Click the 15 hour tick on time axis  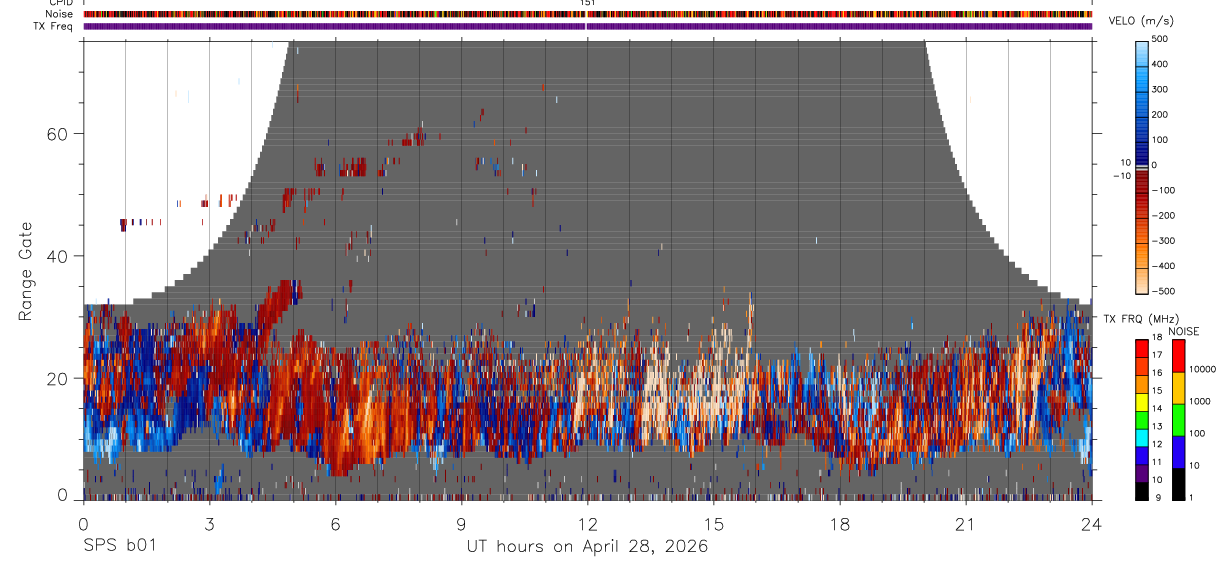[x=713, y=523]
